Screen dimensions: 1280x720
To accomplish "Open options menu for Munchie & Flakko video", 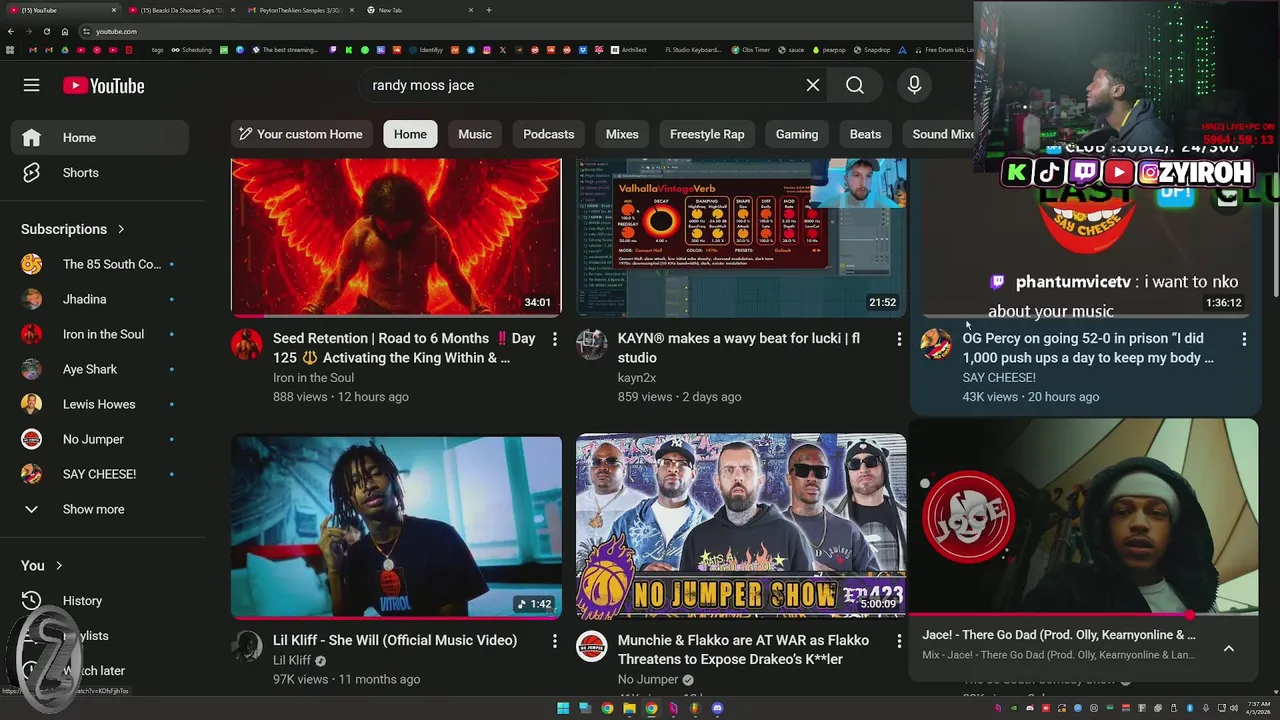I will pos(899,642).
